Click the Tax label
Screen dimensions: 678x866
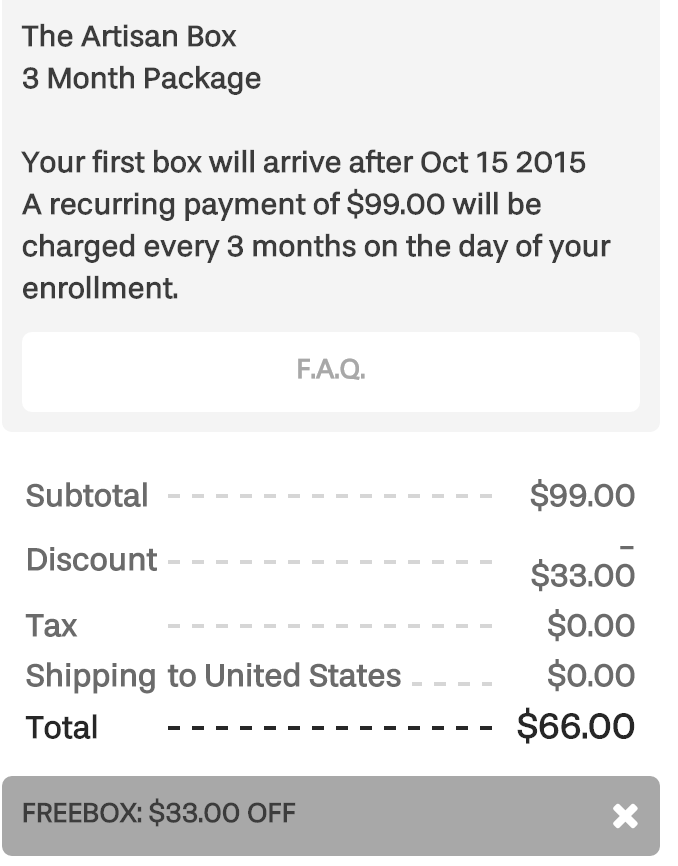pyautogui.click(x=51, y=626)
